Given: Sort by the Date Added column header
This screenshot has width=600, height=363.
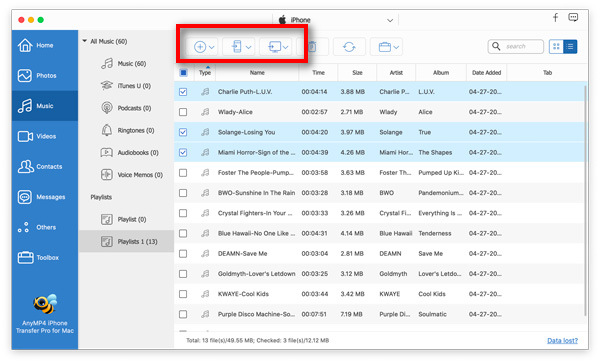Looking at the screenshot, I should pos(486,72).
